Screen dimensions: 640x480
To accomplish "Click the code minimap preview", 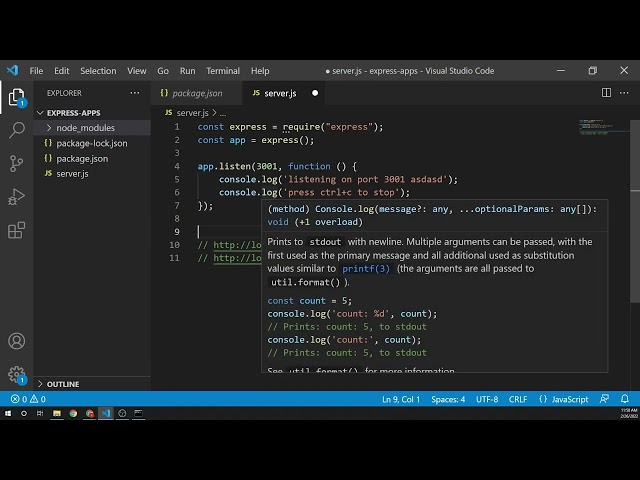I will [604, 127].
